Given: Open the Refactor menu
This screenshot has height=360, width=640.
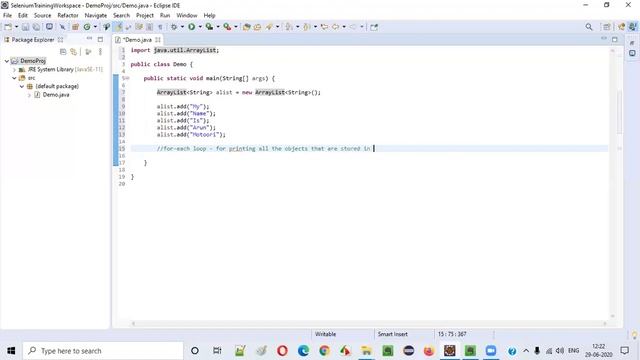Looking at the screenshot, I should pos(68,16).
